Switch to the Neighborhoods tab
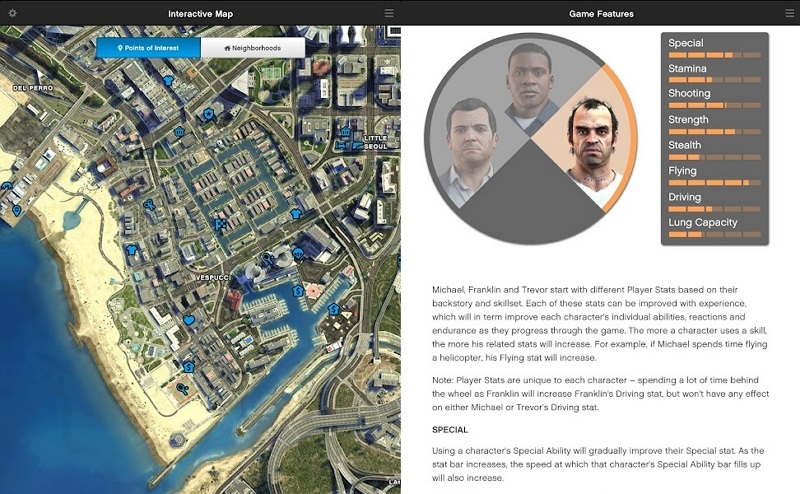 pos(253,47)
